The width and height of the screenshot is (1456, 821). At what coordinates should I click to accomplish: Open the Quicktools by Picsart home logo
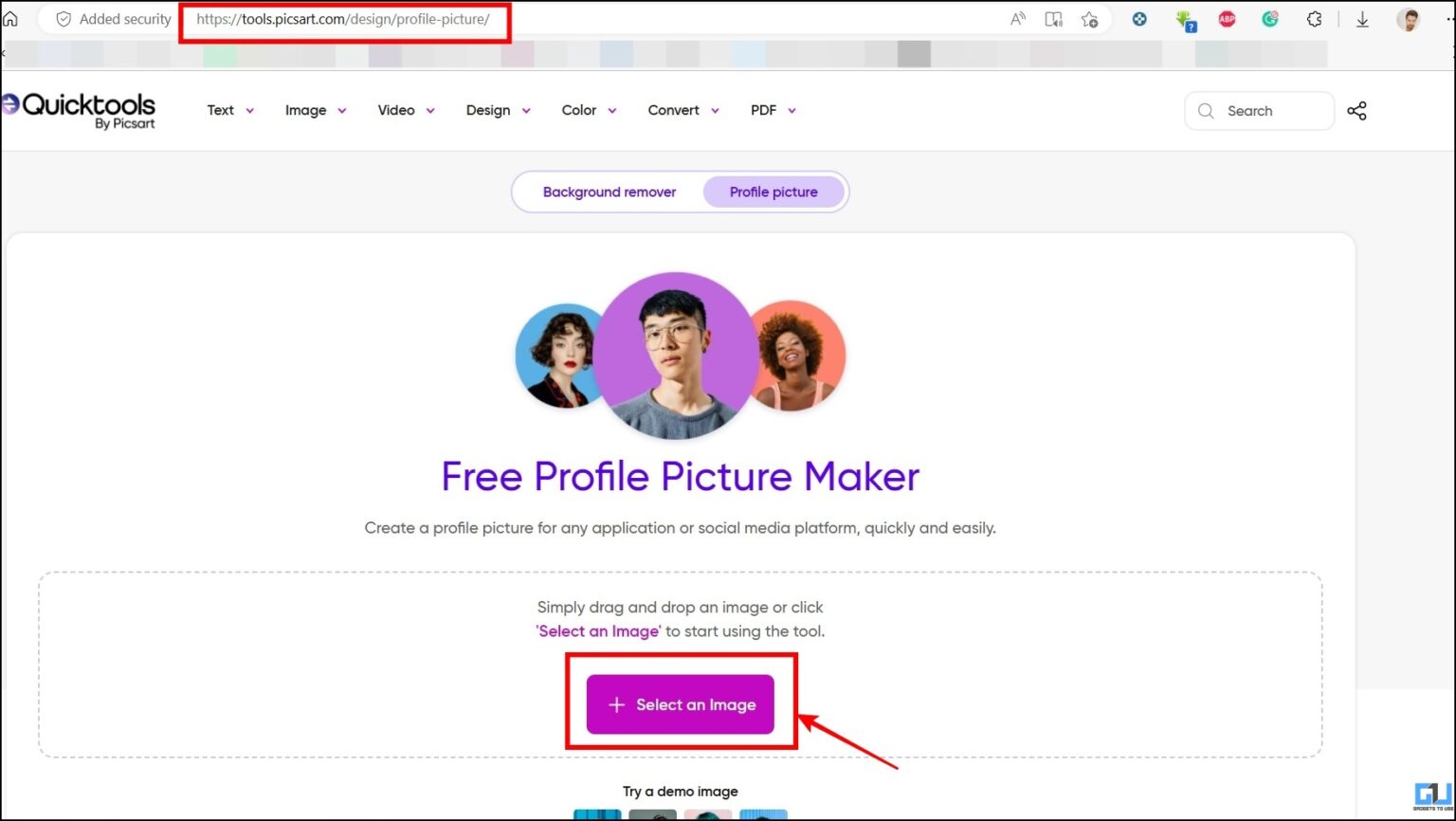click(x=80, y=107)
